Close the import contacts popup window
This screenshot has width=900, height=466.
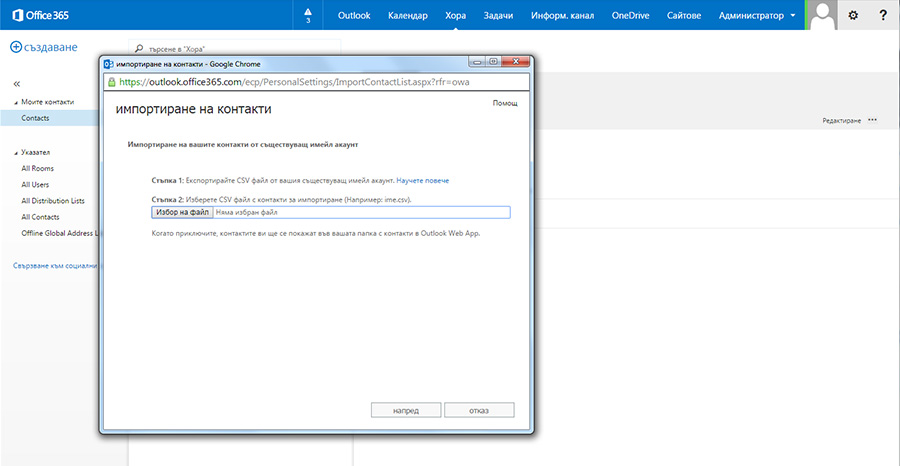[514, 61]
